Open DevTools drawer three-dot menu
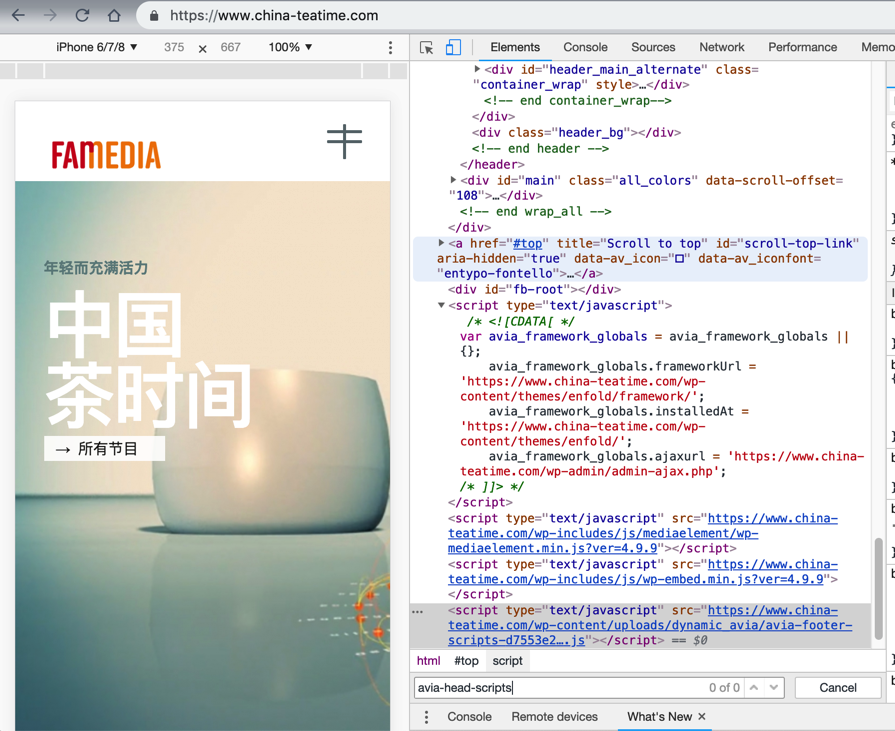The width and height of the screenshot is (895, 731). [426, 717]
